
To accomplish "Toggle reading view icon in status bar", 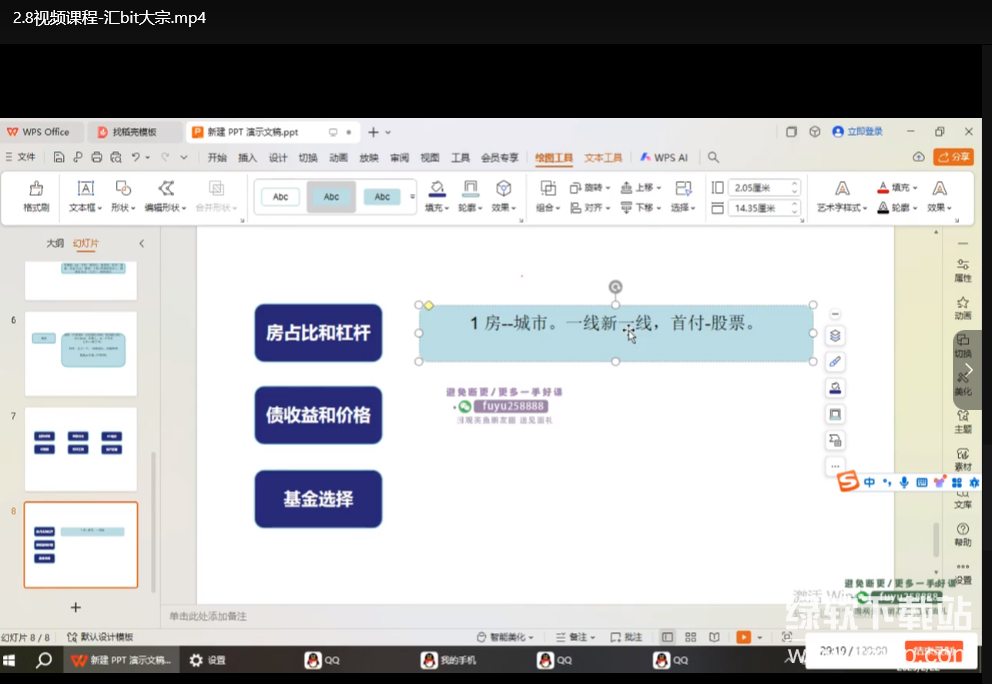I will pos(714,637).
